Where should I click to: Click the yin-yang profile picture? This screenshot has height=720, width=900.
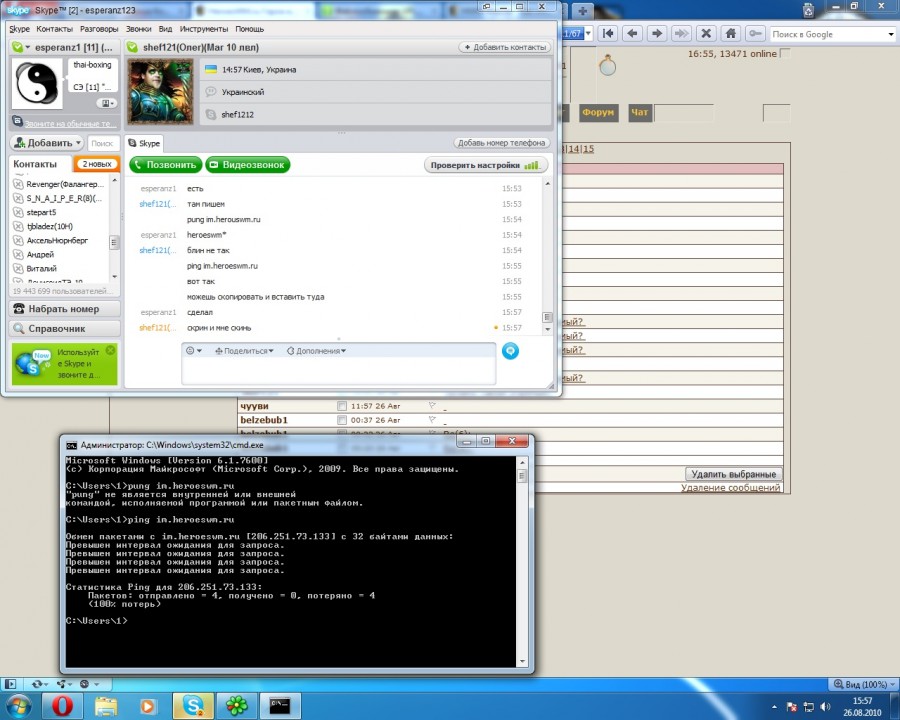37,84
